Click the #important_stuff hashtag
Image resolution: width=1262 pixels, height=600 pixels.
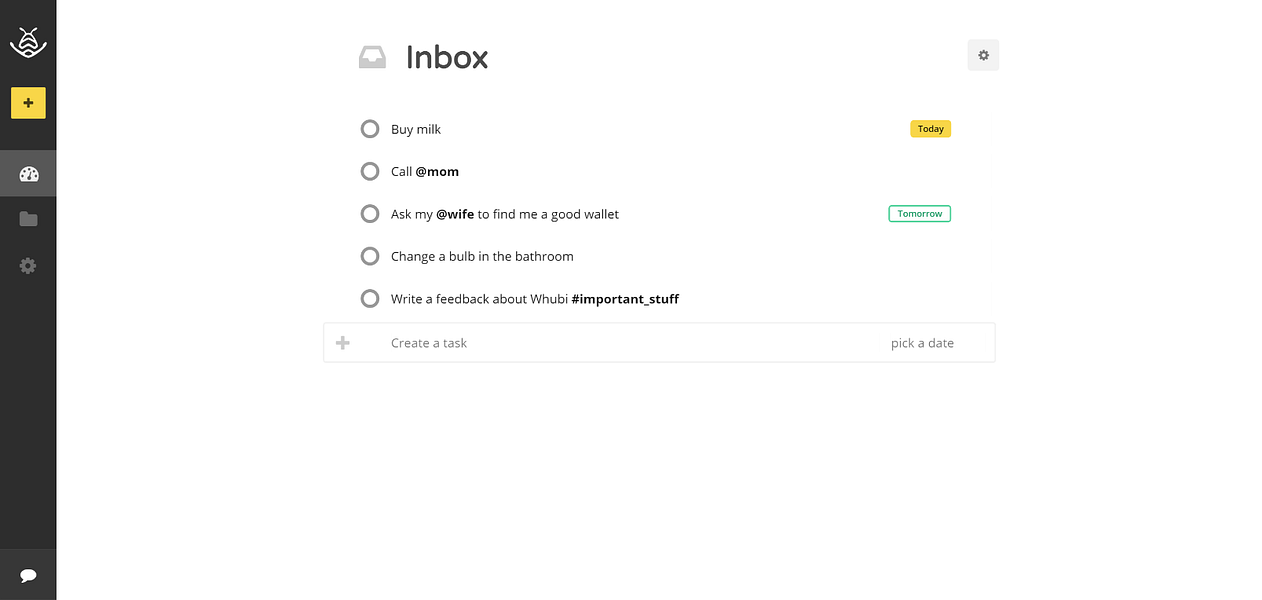click(625, 299)
